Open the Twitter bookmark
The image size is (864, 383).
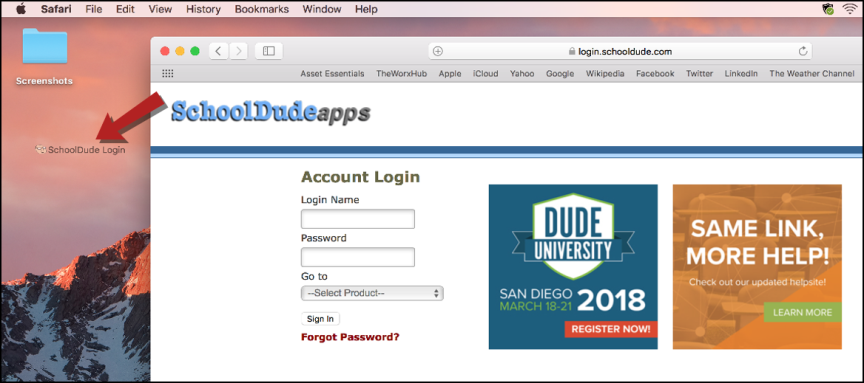pos(699,73)
